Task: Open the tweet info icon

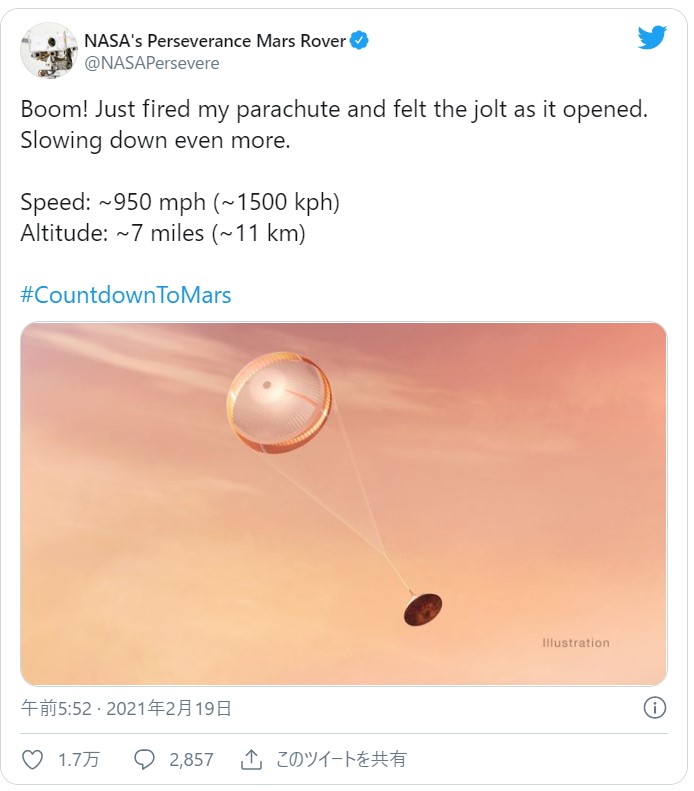Action: [654, 708]
